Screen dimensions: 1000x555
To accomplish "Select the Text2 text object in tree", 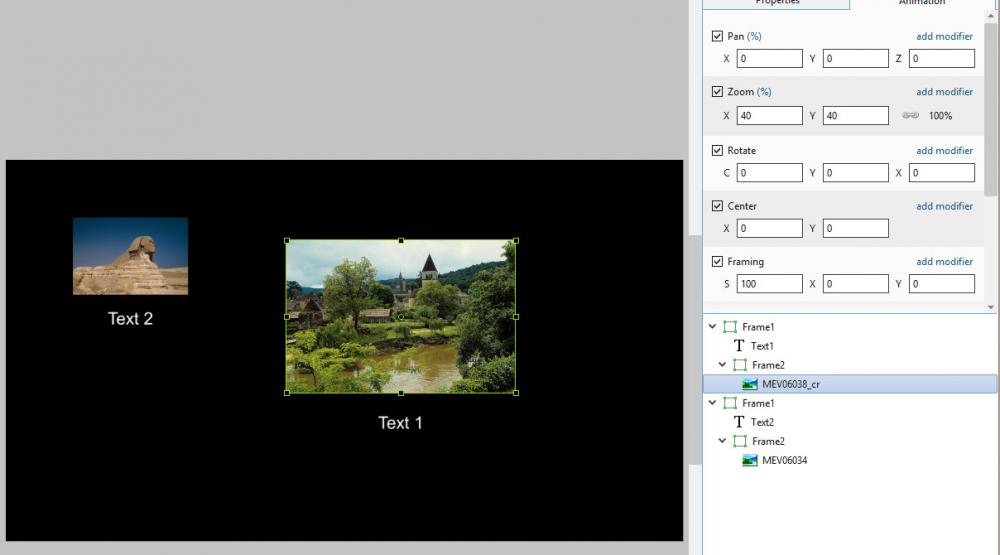I will click(762, 422).
